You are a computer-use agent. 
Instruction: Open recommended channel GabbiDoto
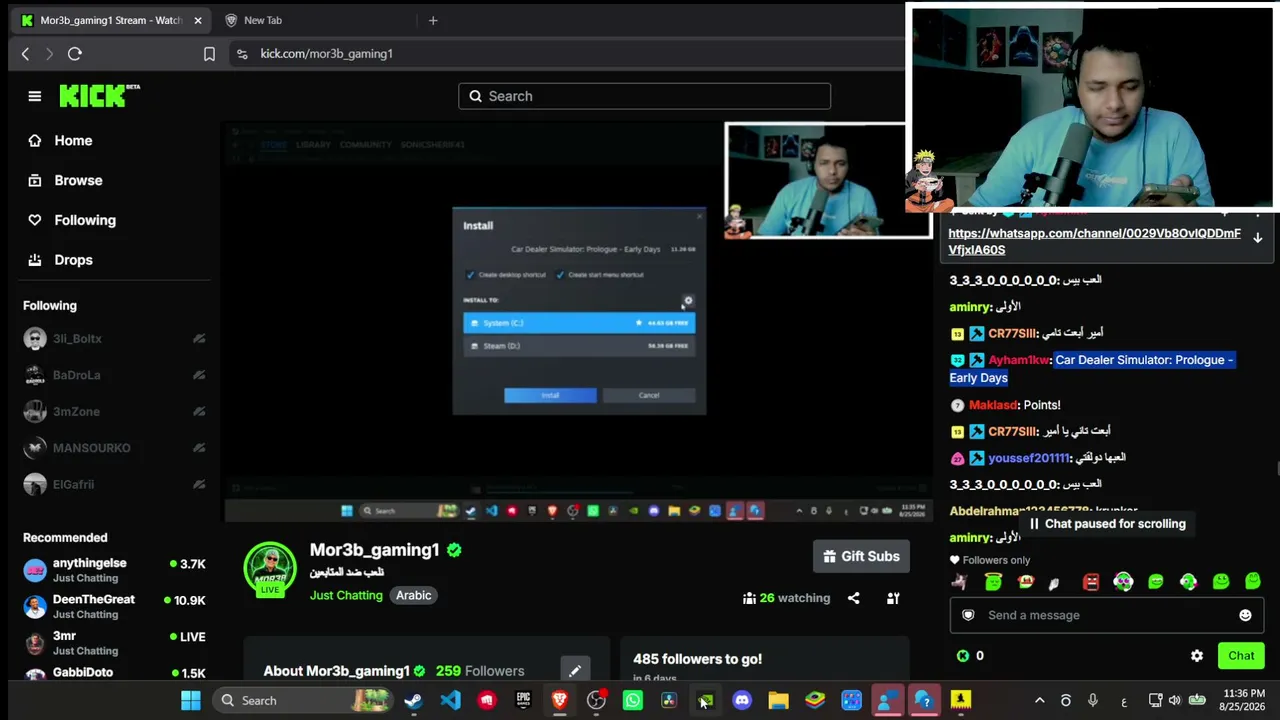click(114, 674)
